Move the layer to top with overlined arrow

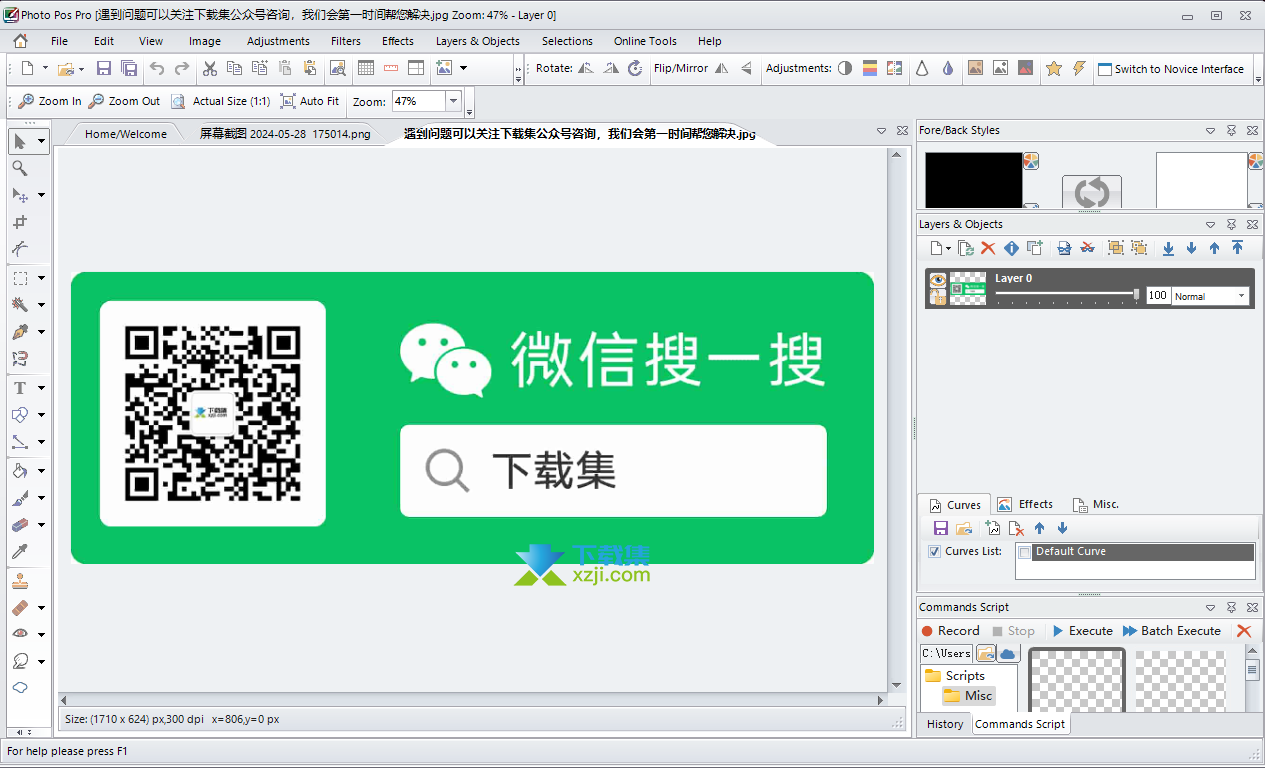point(1237,248)
